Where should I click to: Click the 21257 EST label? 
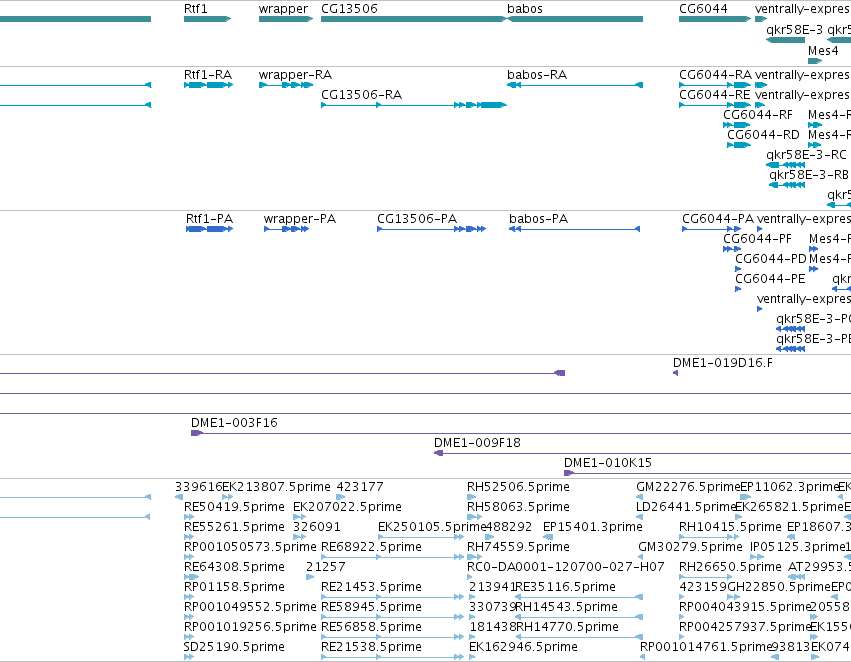click(326, 568)
